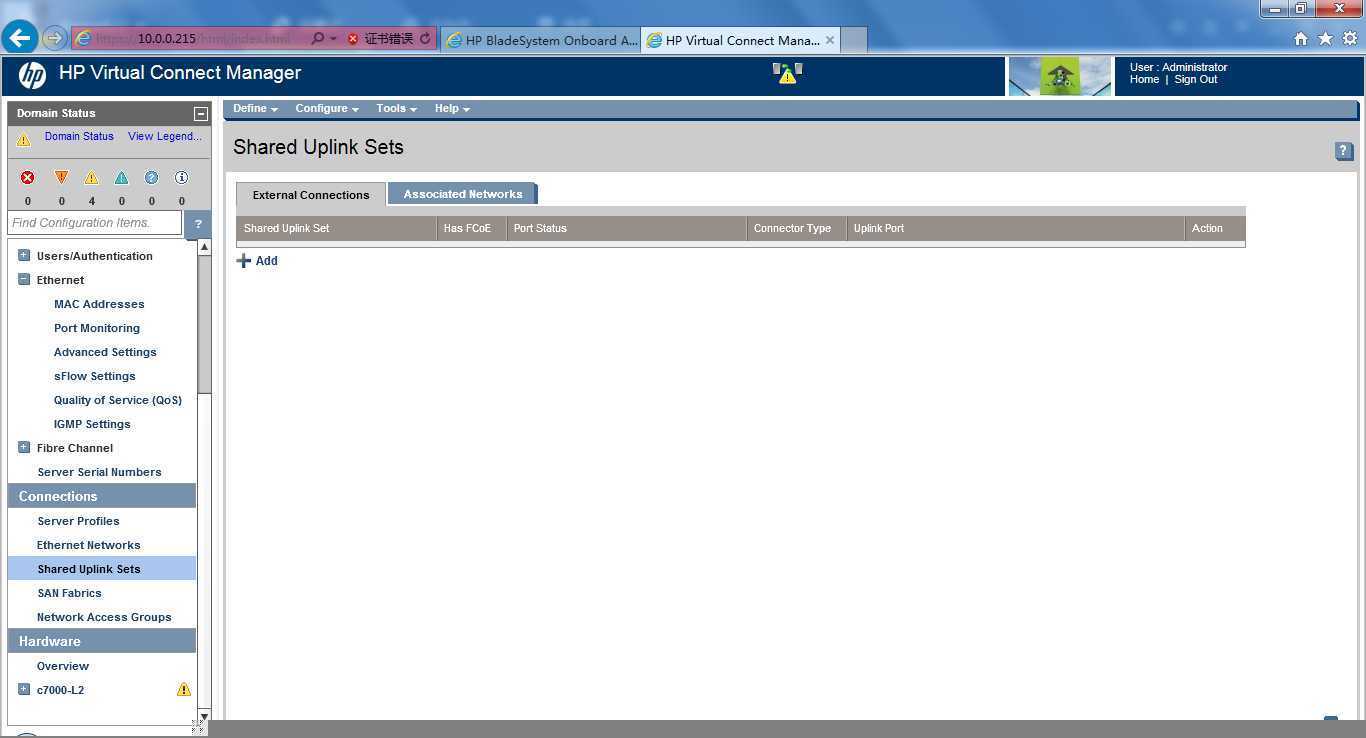Select Shared Uplink Sets in sidebar

pyautogui.click(x=102, y=568)
